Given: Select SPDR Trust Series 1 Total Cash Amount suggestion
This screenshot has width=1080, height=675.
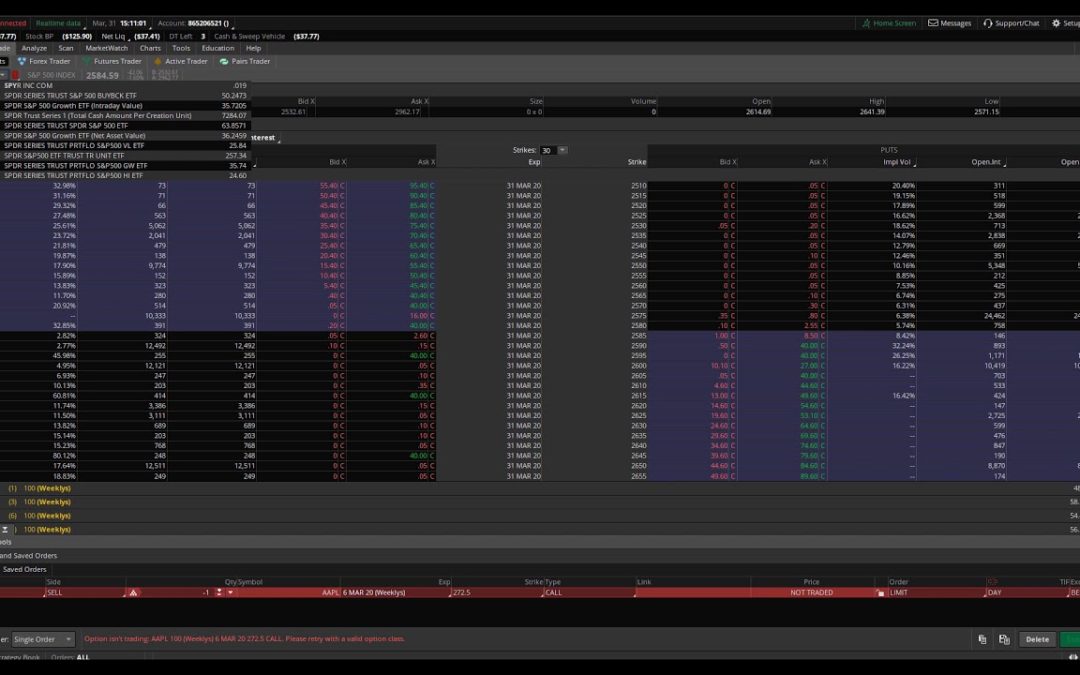Looking at the screenshot, I should (x=125, y=116).
